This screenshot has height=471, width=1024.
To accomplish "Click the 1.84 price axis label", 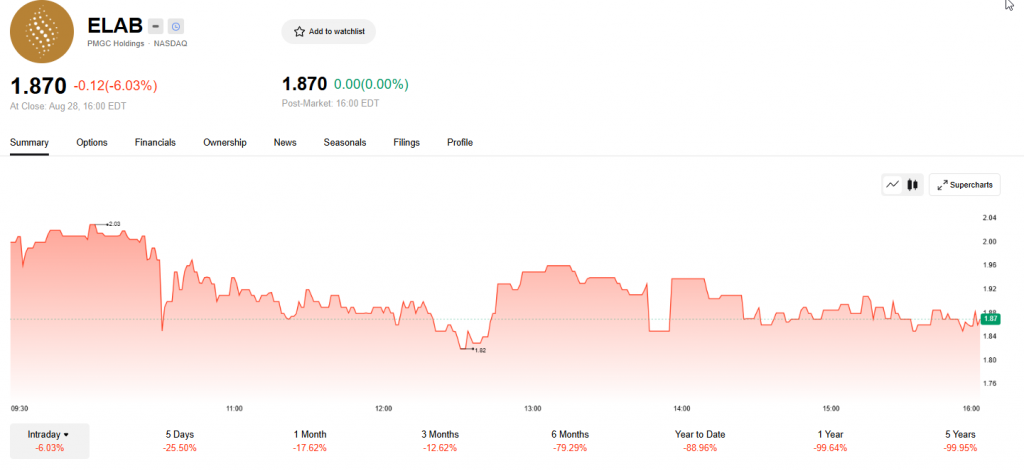I will 990,336.
